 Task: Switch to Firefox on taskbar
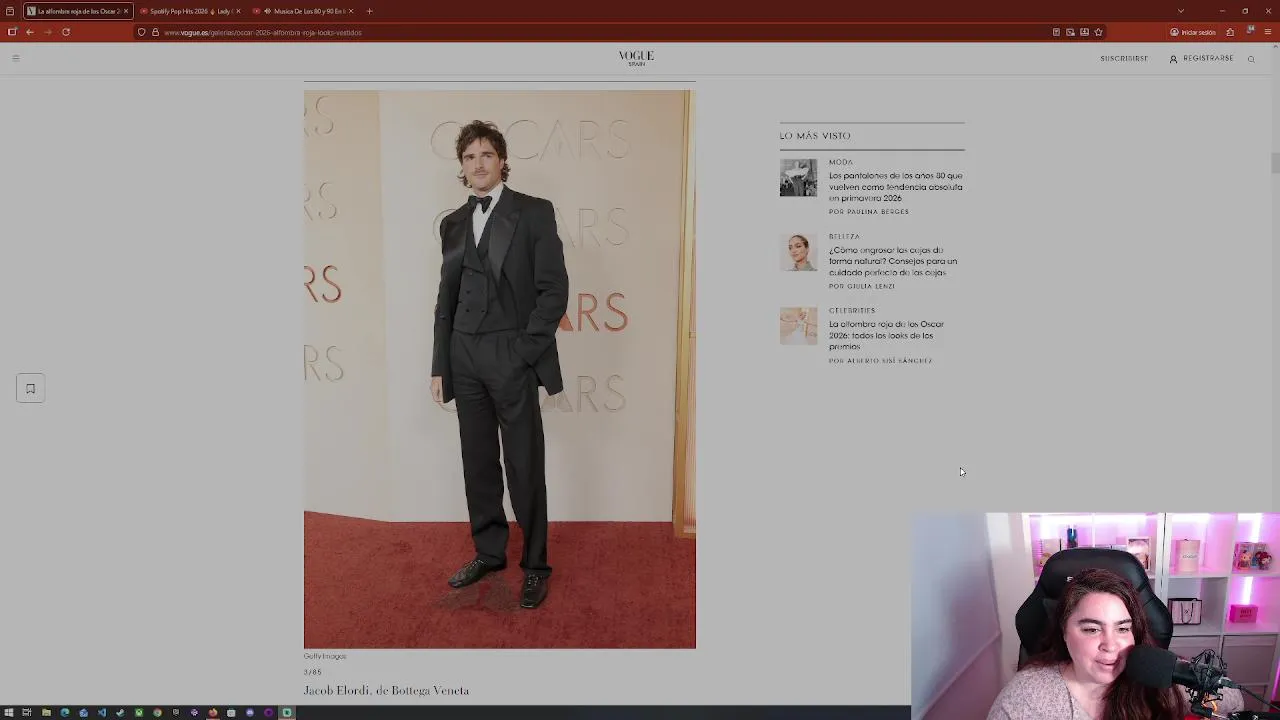click(x=212, y=713)
